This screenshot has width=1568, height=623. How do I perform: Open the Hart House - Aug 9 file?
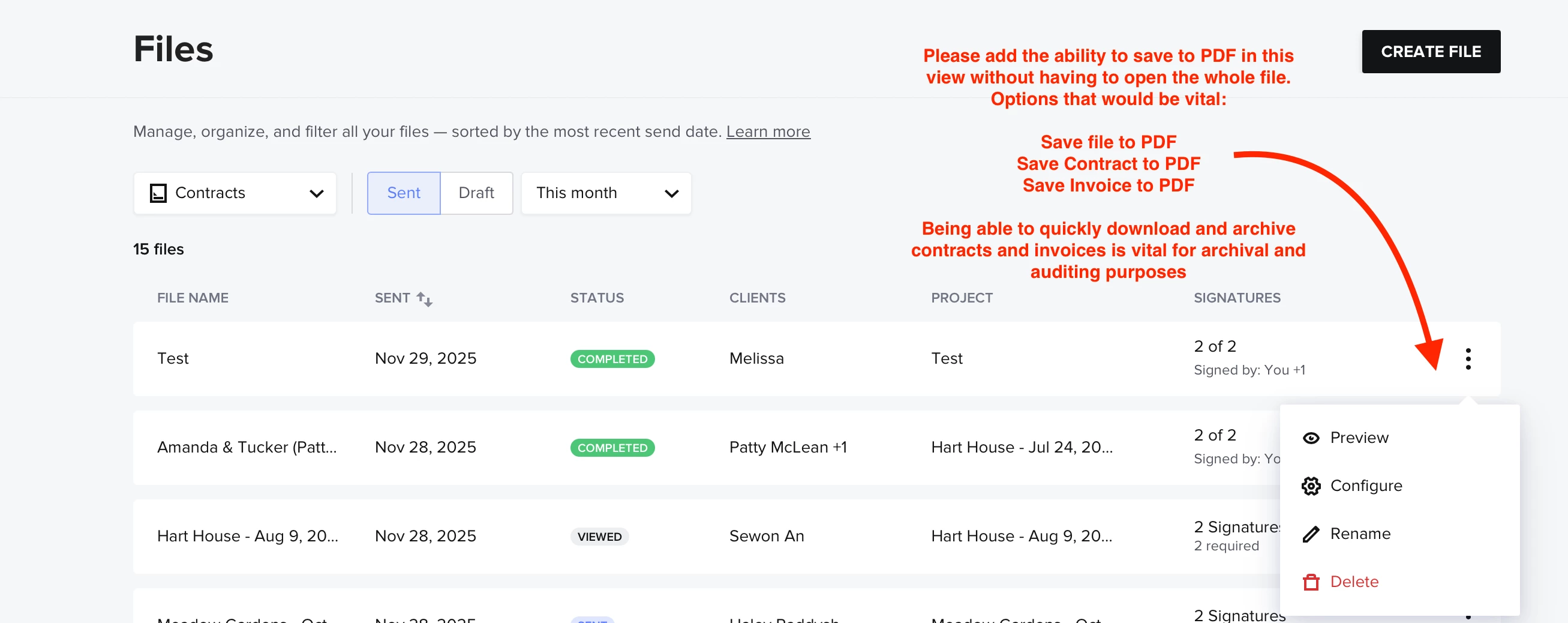(x=247, y=537)
